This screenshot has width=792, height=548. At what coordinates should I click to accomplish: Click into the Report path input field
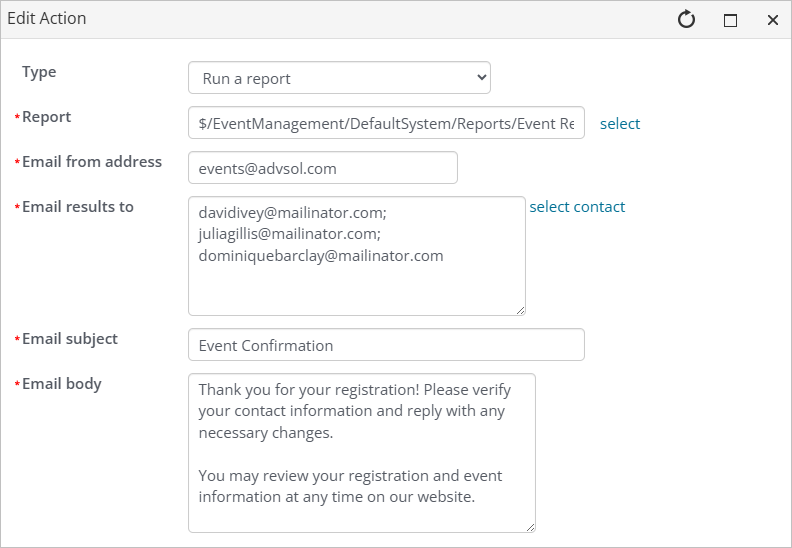click(386, 123)
